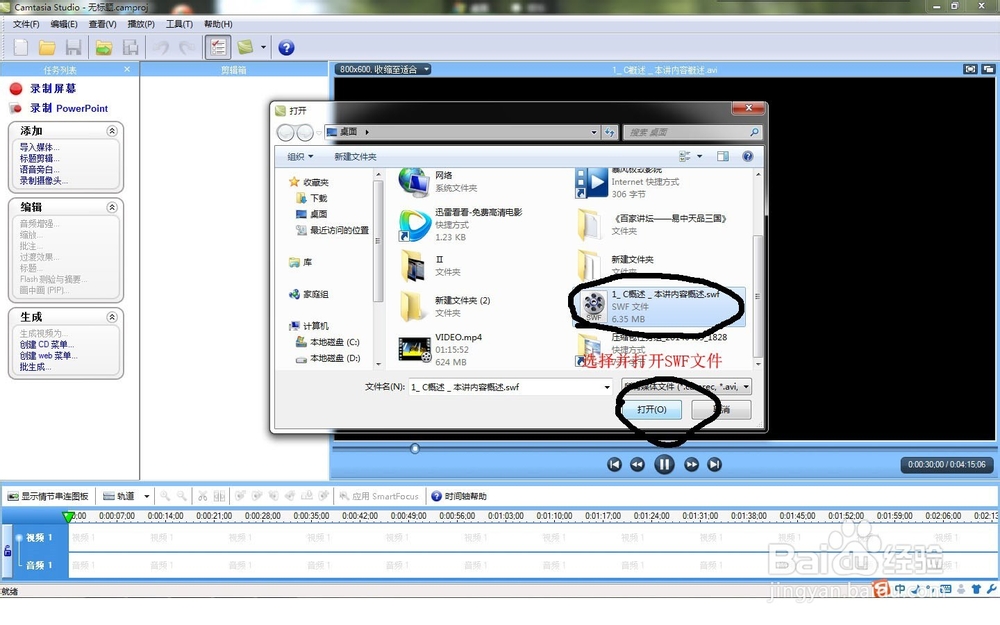Click 导入媒体... link

[x=40, y=147]
